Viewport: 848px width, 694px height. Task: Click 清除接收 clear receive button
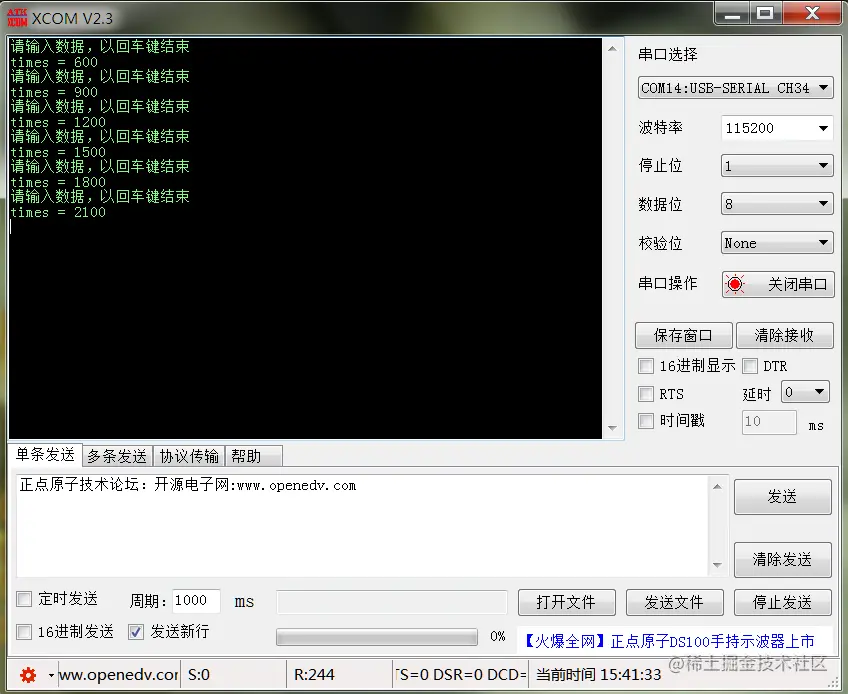coord(785,335)
